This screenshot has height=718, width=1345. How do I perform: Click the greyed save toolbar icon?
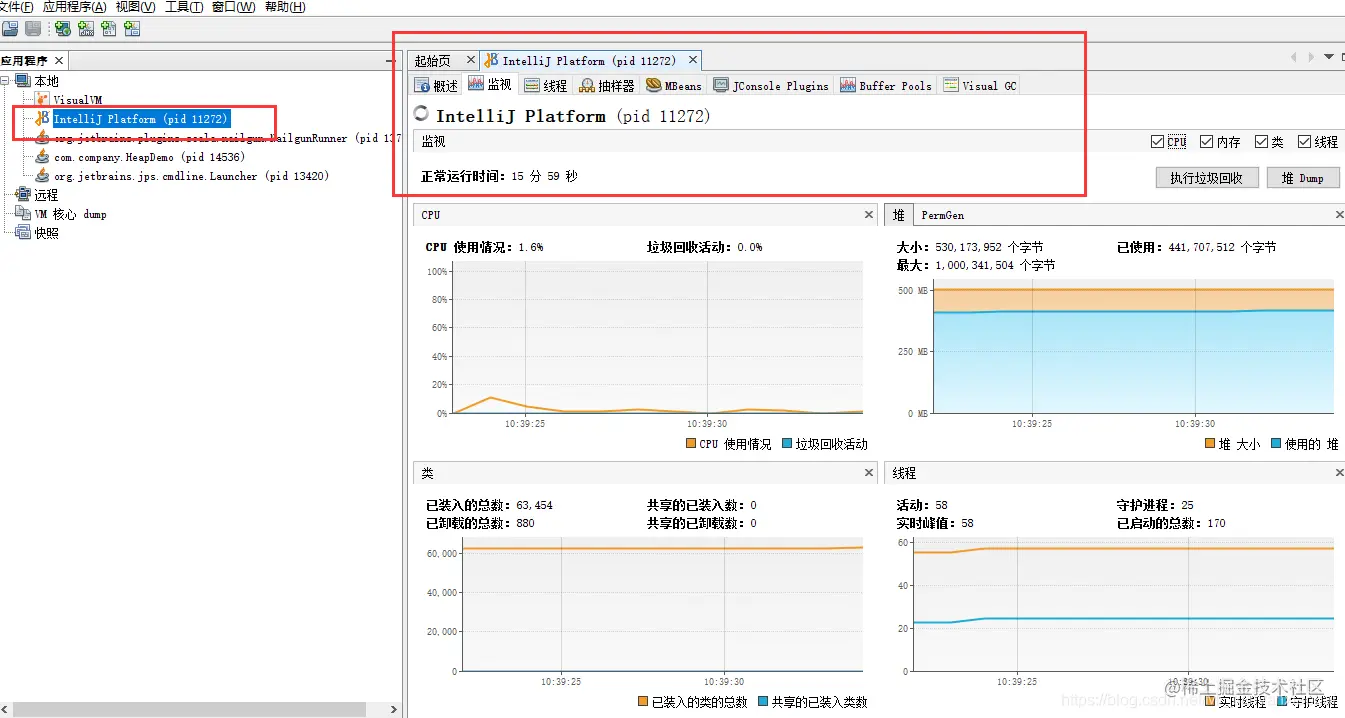[33, 29]
